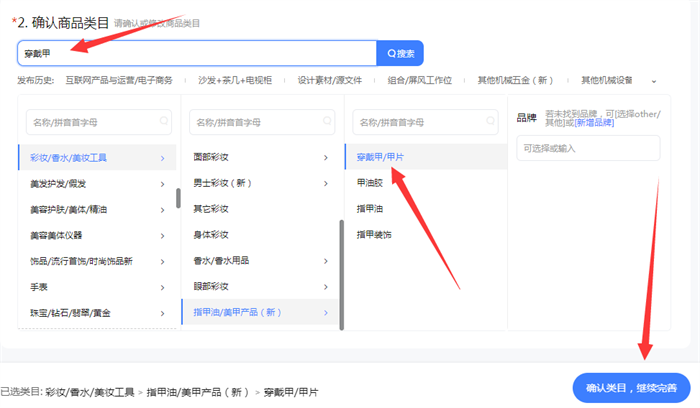The width and height of the screenshot is (700, 408).
Task: Choose 指甲装饰 from the list
Action: point(374,235)
